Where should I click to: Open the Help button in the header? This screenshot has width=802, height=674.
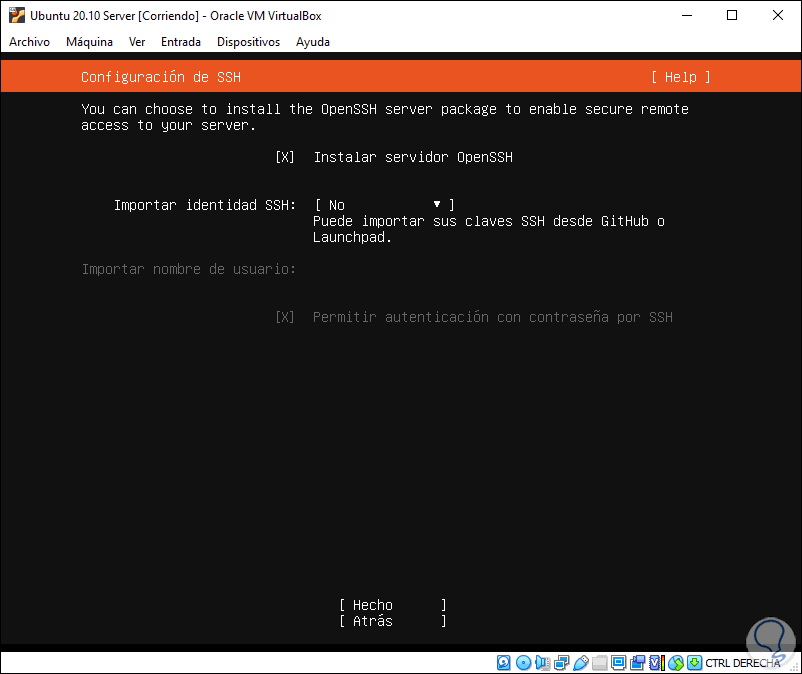(681, 77)
